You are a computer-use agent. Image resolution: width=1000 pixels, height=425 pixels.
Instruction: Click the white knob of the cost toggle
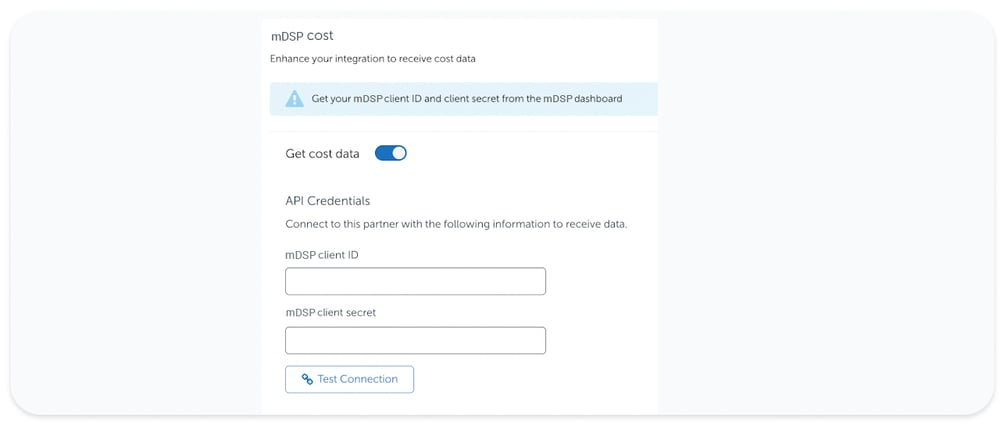(399, 153)
